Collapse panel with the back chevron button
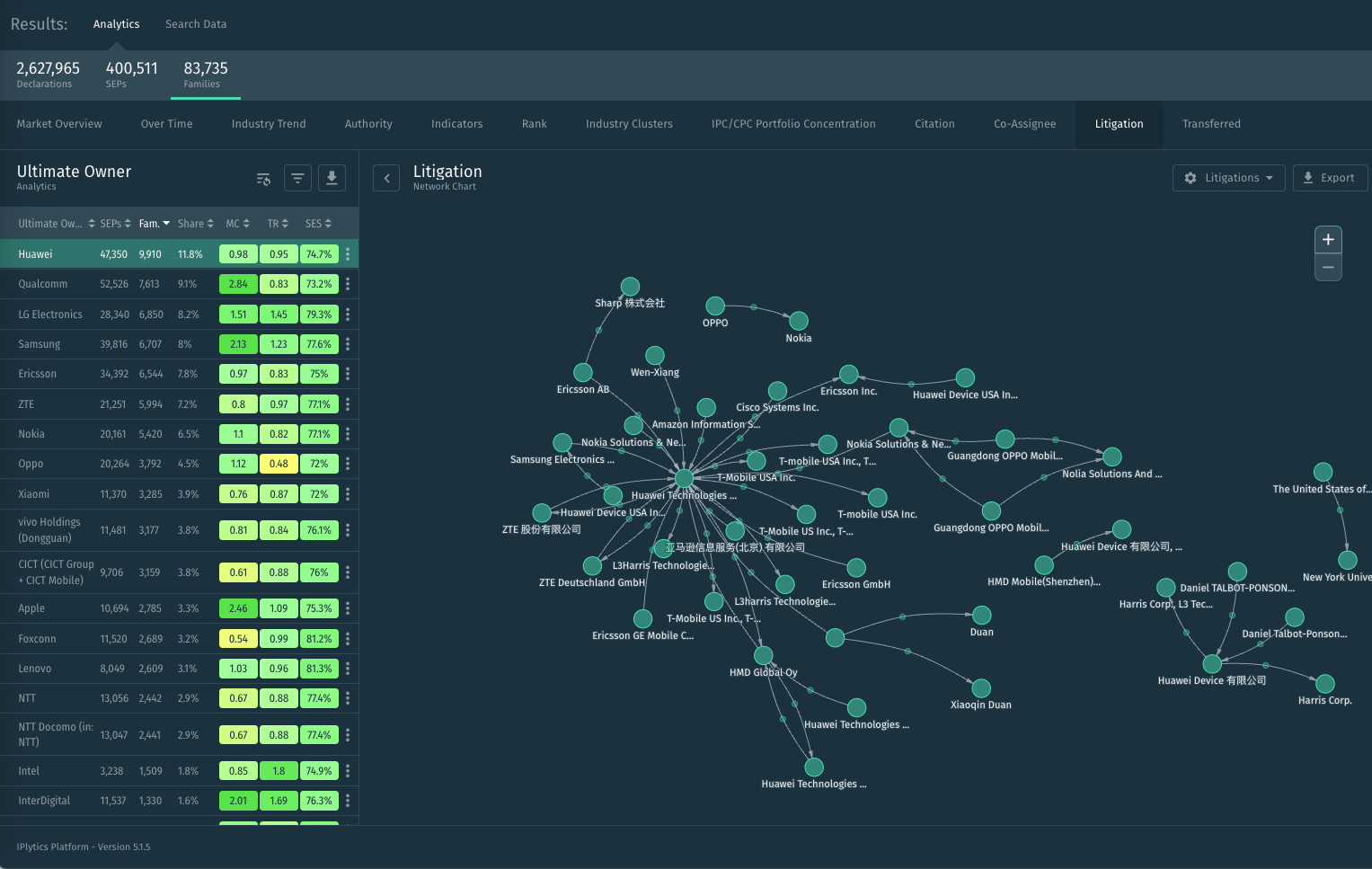 pyautogui.click(x=386, y=179)
